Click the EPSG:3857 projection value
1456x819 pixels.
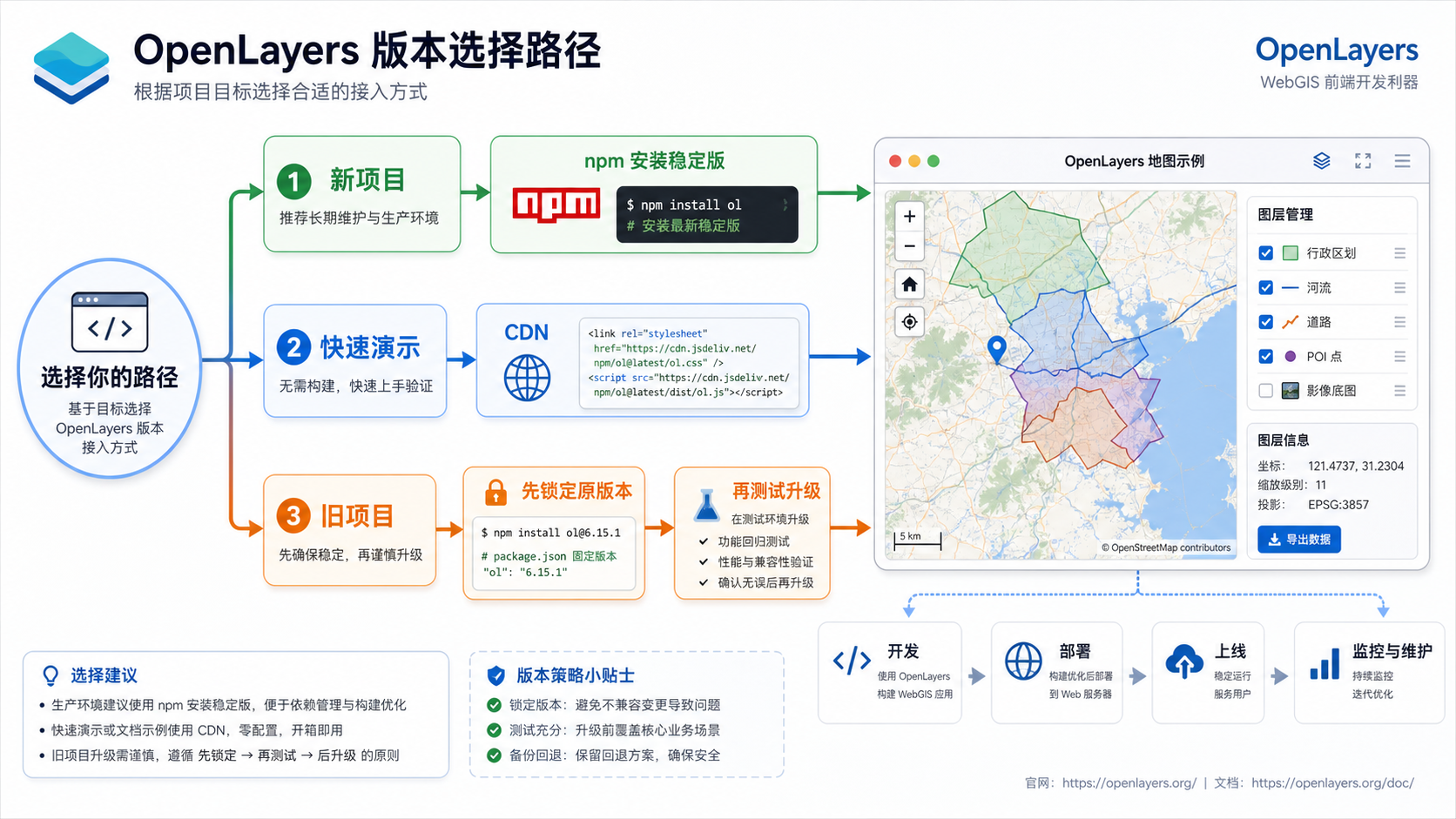pyautogui.click(x=1338, y=505)
